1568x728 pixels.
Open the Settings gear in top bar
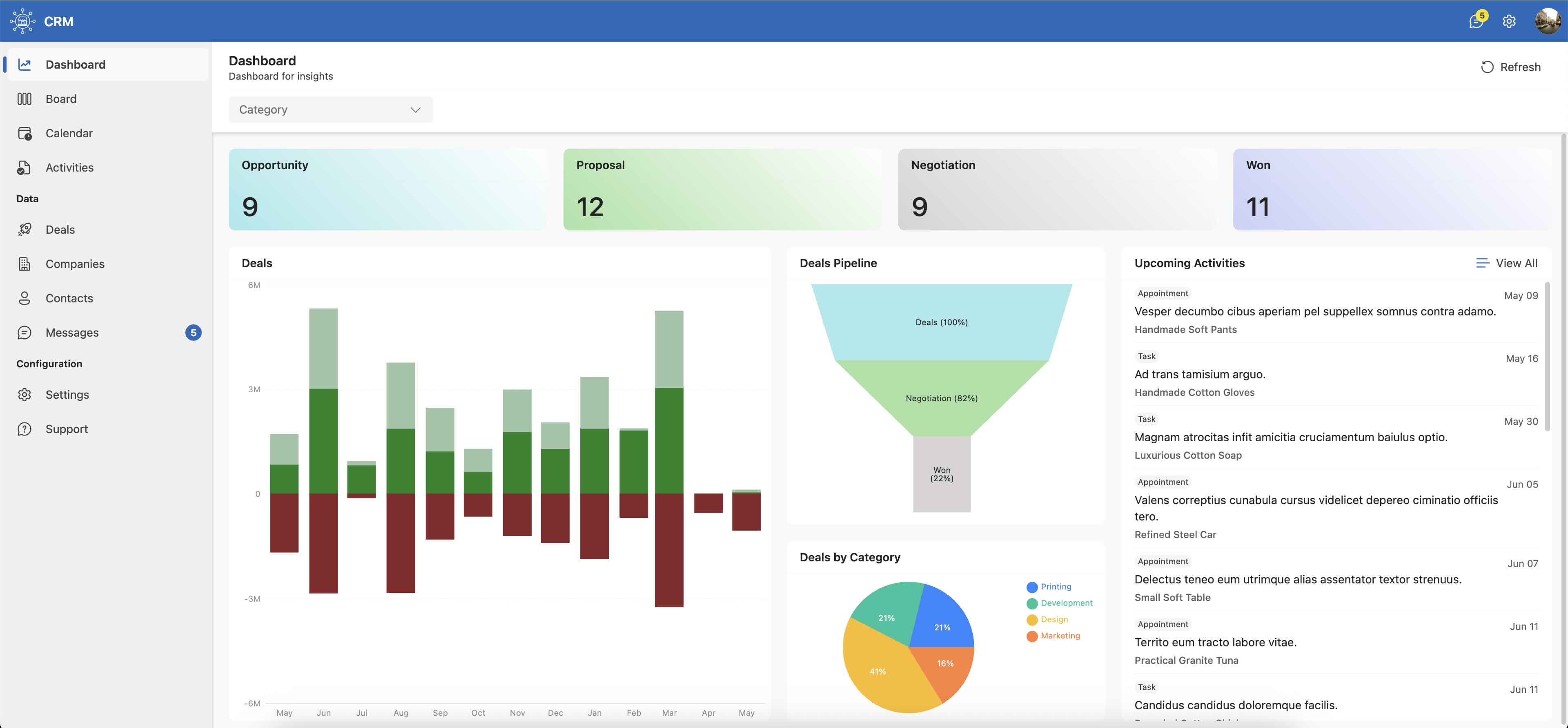pyautogui.click(x=1509, y=21)
